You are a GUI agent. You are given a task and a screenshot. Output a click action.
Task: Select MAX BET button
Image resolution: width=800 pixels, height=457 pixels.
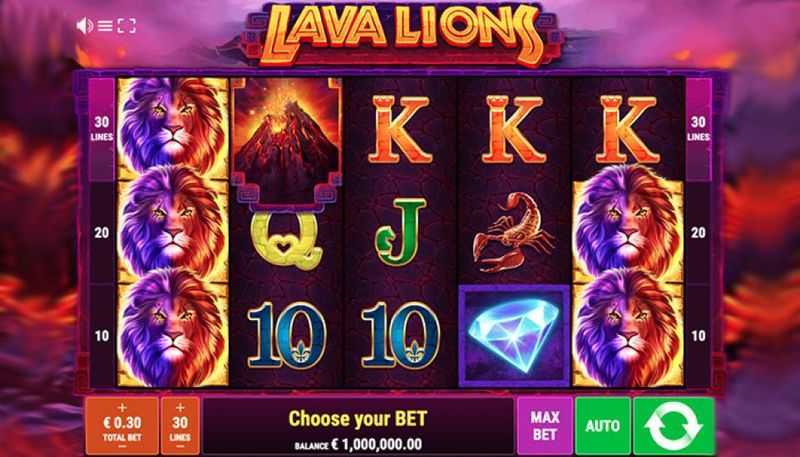click(545, 425)
